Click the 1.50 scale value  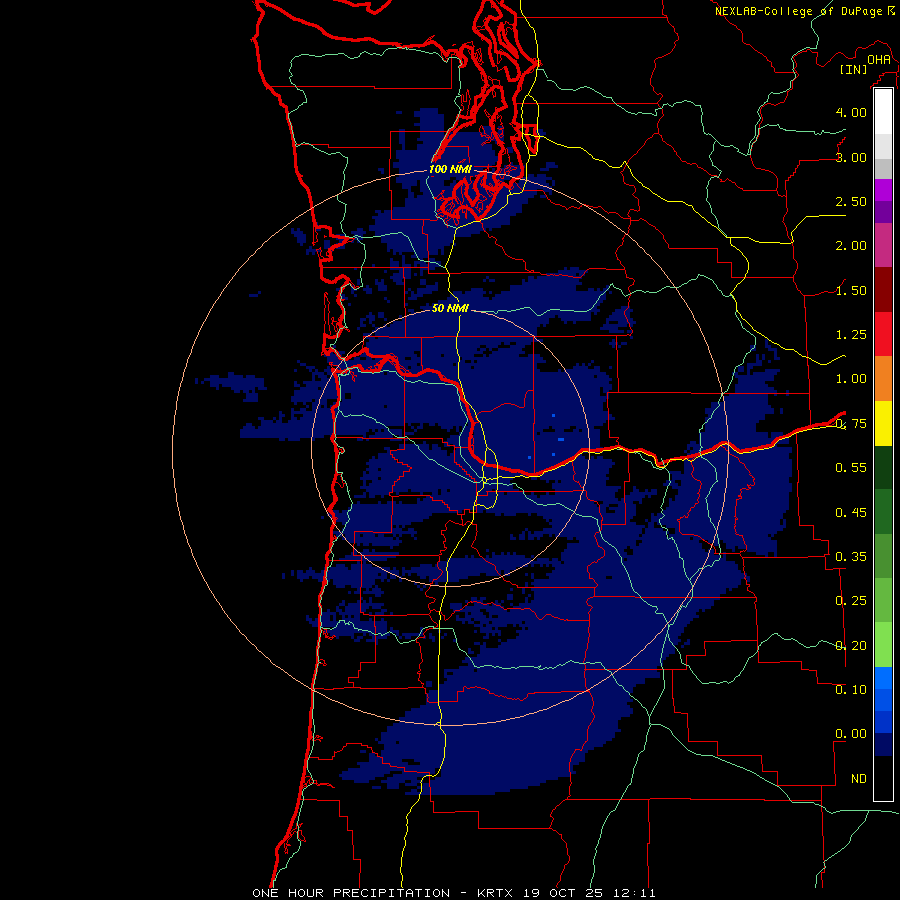tap(851, 290)
